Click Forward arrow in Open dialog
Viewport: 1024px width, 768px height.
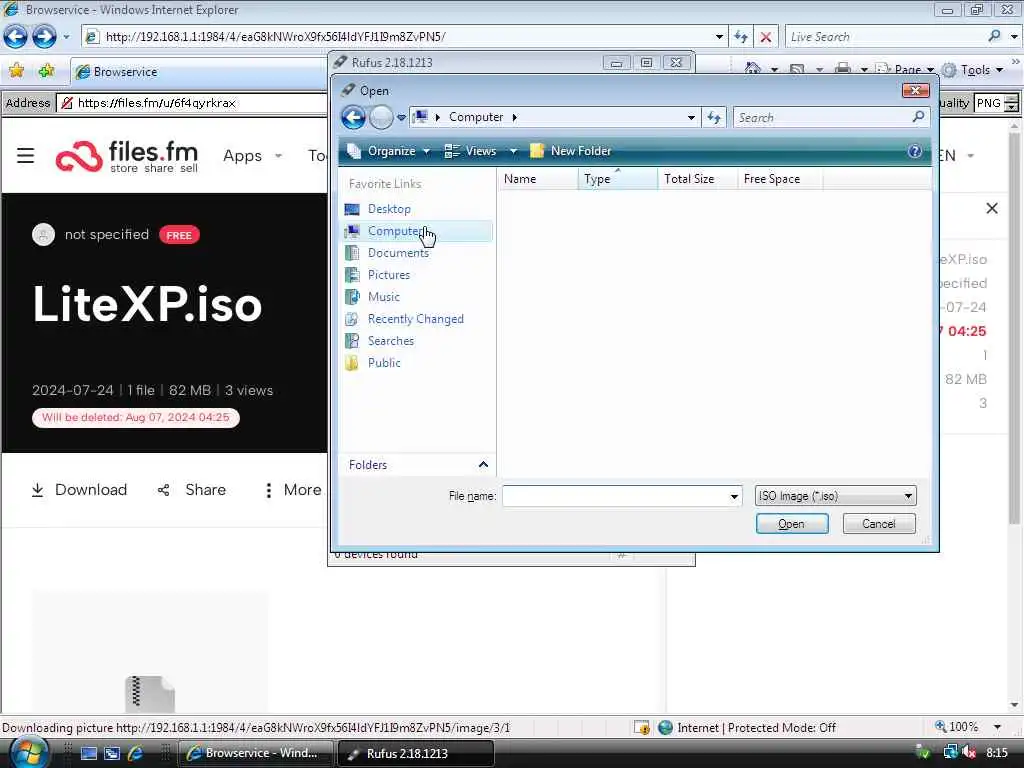pos(381,118)
